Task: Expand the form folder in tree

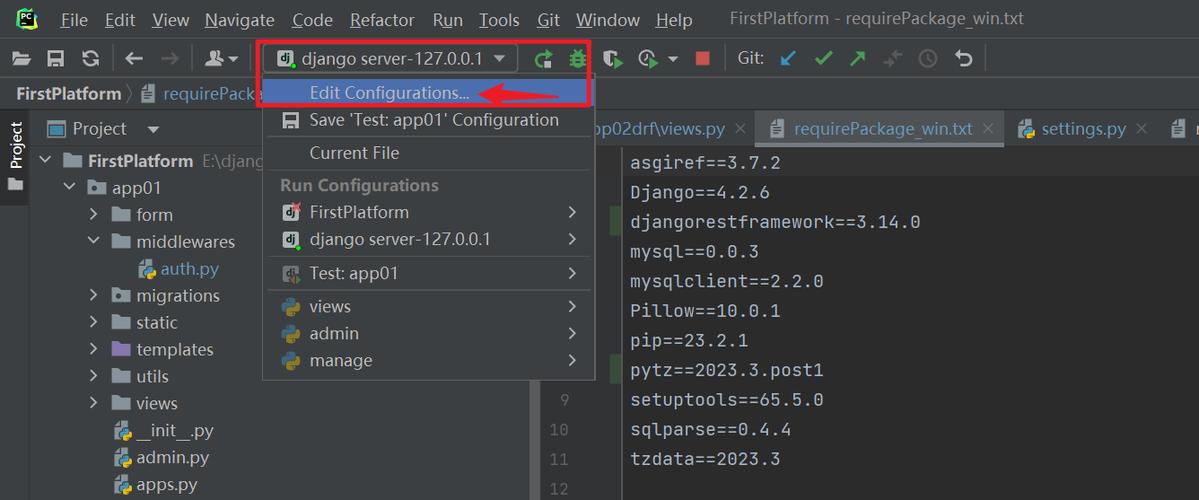Action: click(x=93, y=215)
